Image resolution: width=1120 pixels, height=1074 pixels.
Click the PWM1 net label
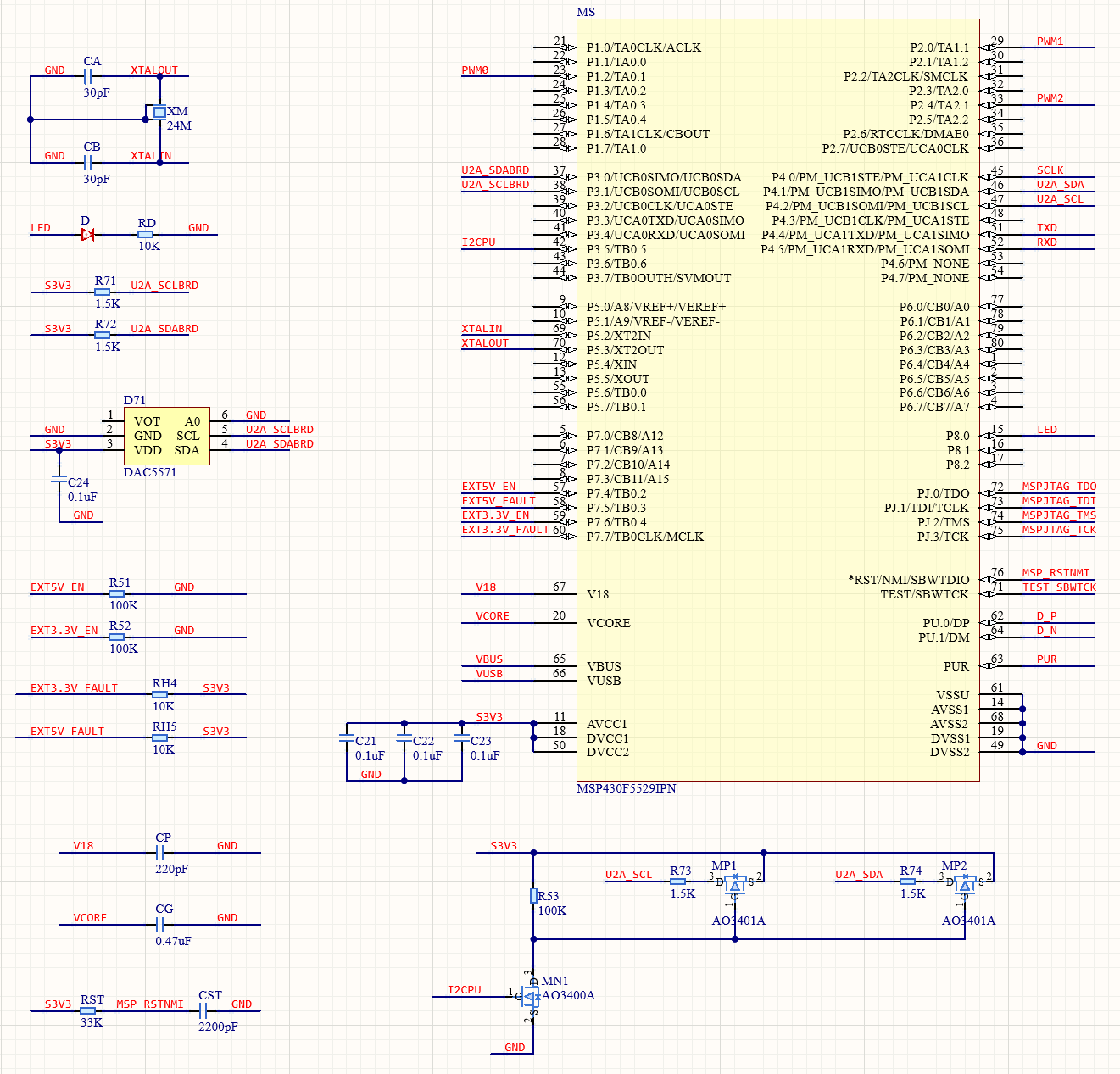click(x=1050, y=42)
